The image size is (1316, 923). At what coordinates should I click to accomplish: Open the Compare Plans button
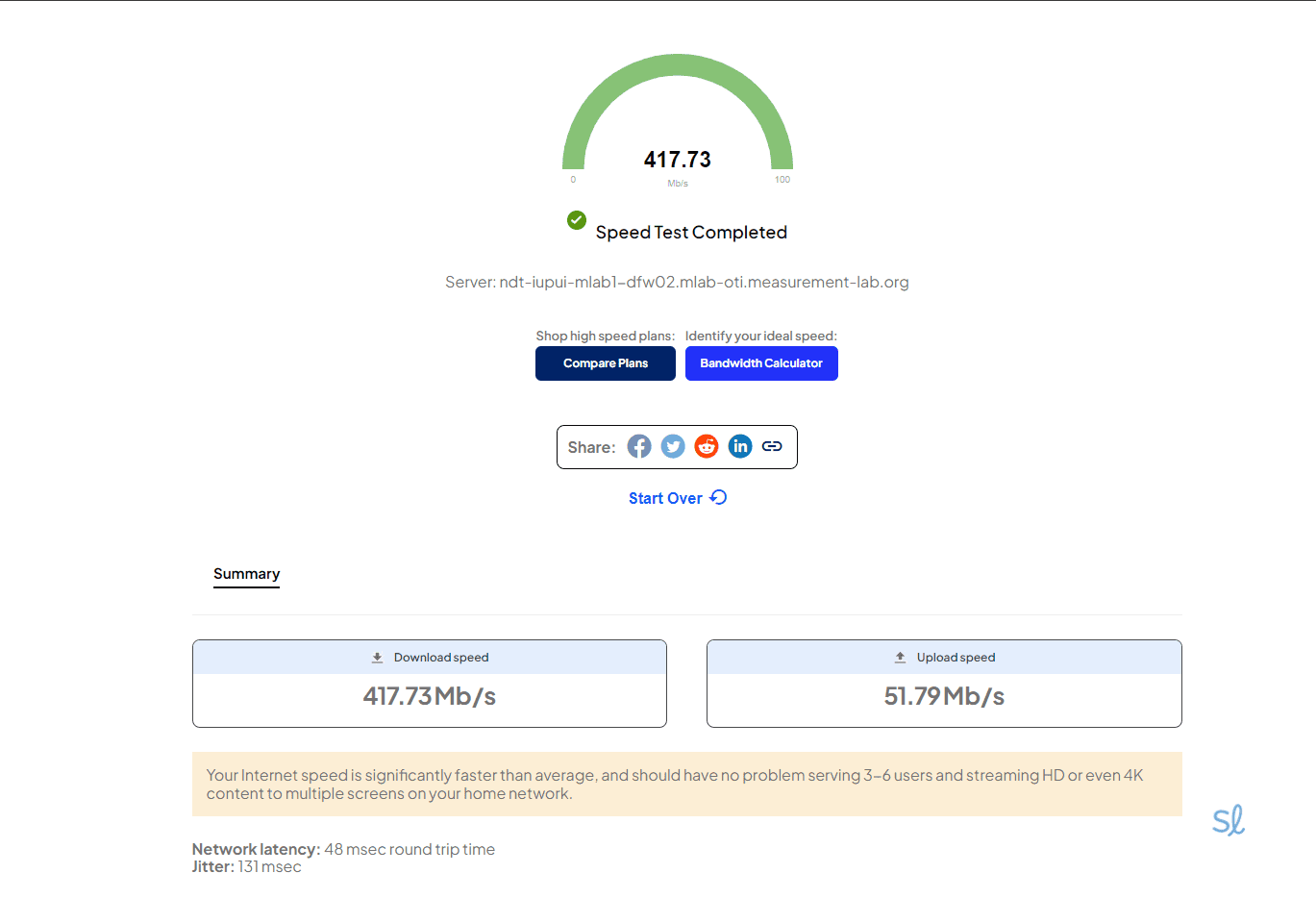click(x=606, y=363)
